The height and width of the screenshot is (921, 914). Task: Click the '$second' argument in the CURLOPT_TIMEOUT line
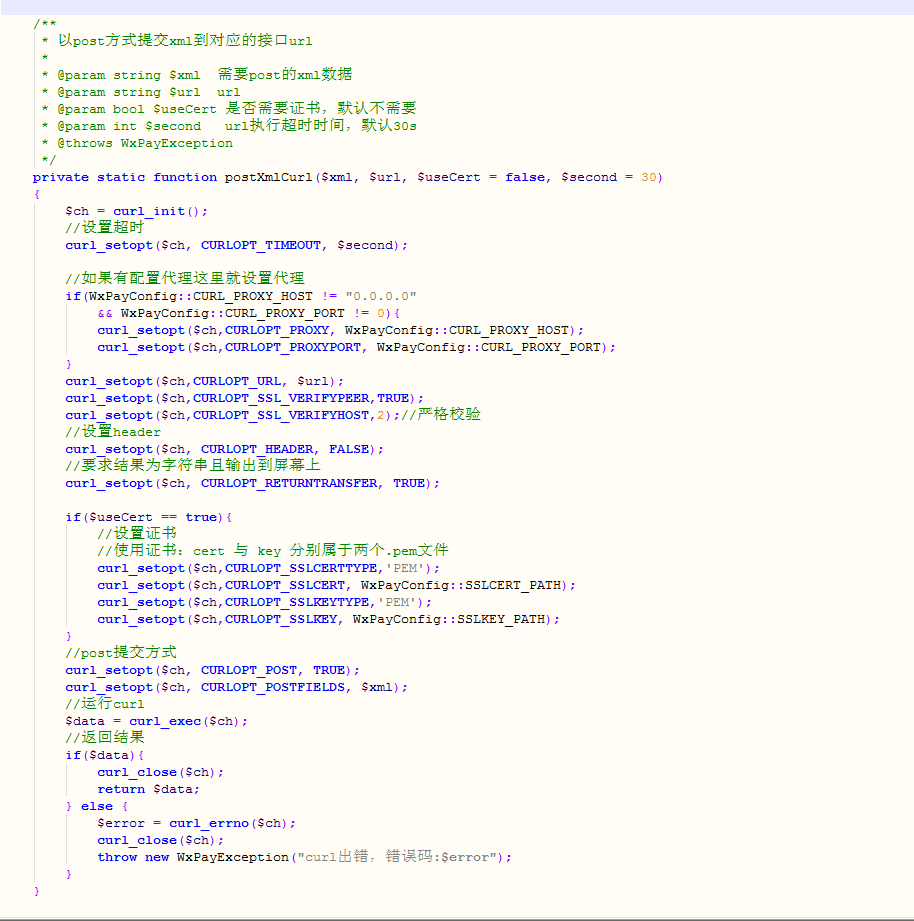pyautogui.click(x=365, y=246)
